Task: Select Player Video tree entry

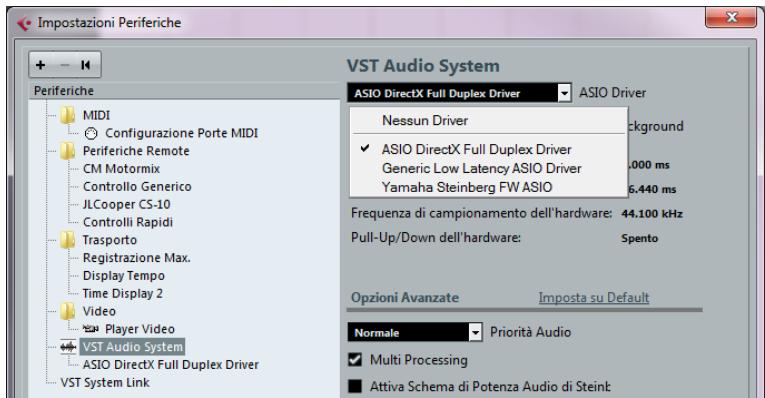Action: [x=140, y=329]
